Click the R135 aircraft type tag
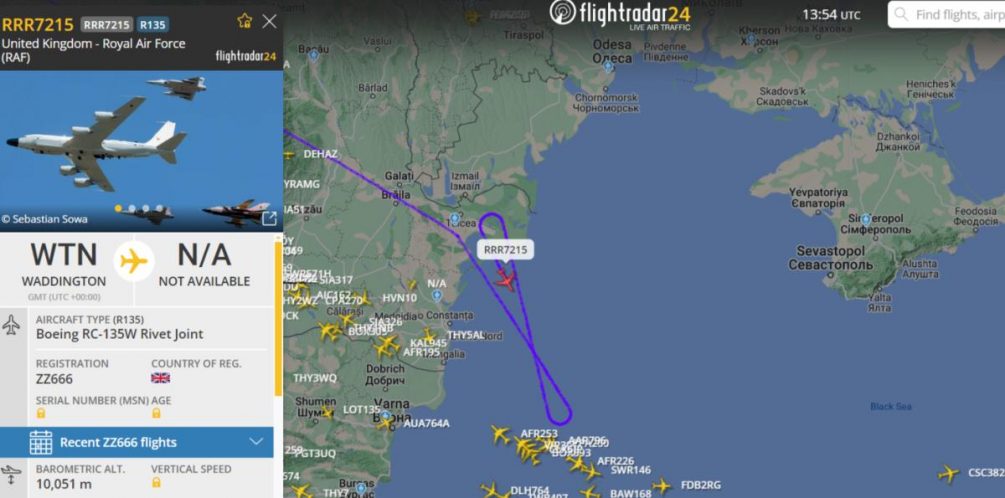 pyautogui.click(x=153, y=25)
